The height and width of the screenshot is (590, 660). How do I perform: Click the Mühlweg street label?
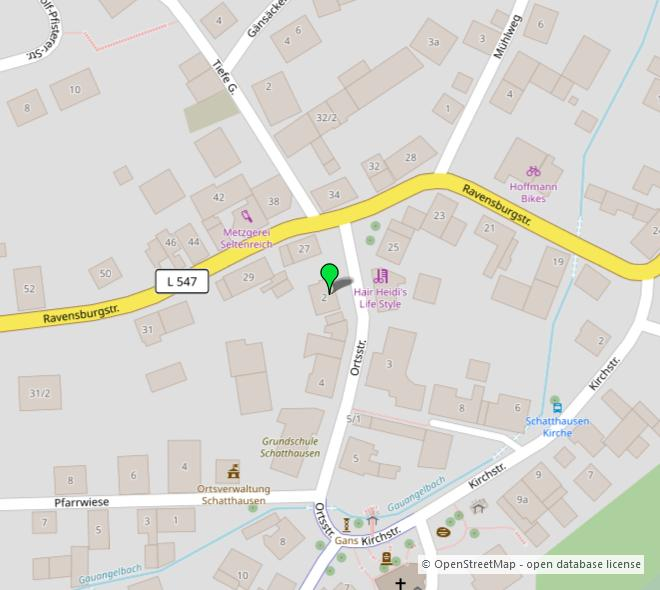point(507,37)
